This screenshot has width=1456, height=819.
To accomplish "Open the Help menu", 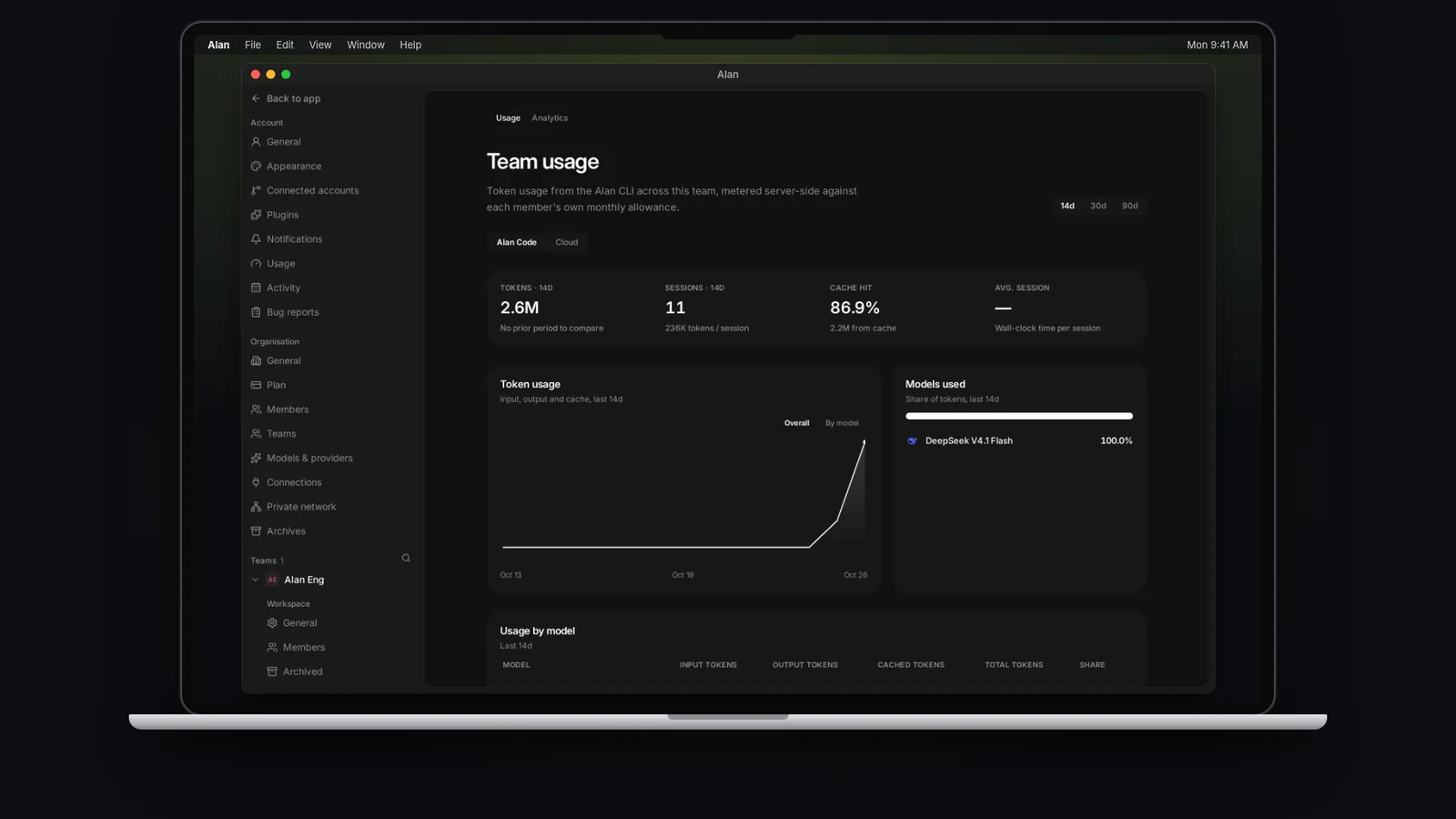I will pyautogui.click(x=410, y=45).
